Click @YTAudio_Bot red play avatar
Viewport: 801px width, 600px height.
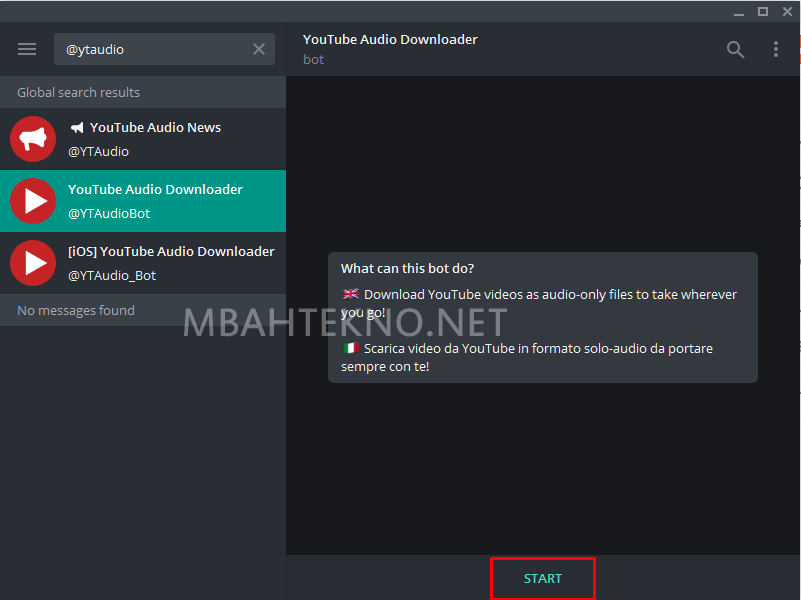point(33,263)
